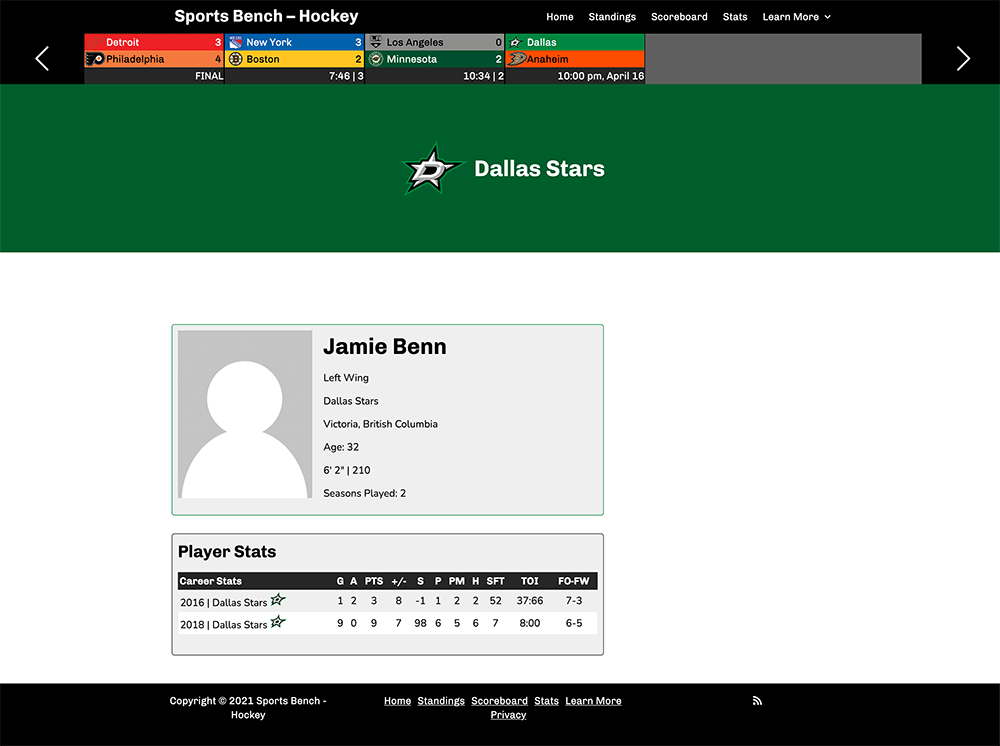This screenshot has width=1000, height=746.
Task: Click the Stars logo in 2018 row
Action: [x=278, y=622]
